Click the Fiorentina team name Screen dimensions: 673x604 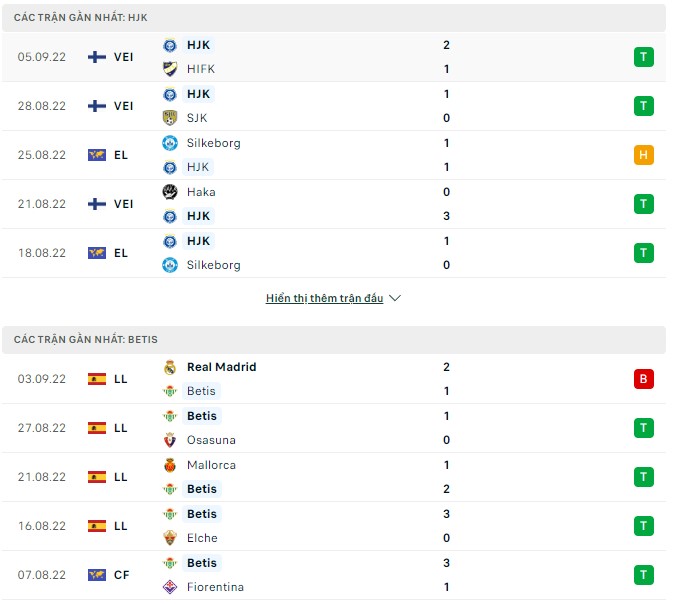point(215,587)
